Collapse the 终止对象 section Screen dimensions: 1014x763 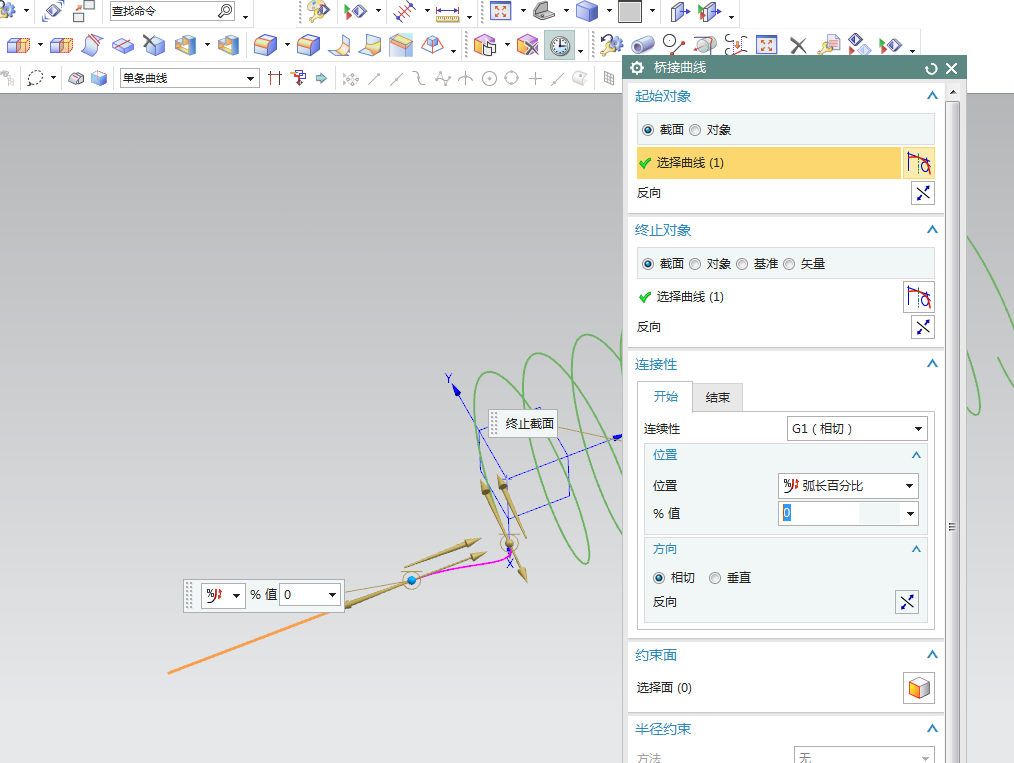coord(932,230)
